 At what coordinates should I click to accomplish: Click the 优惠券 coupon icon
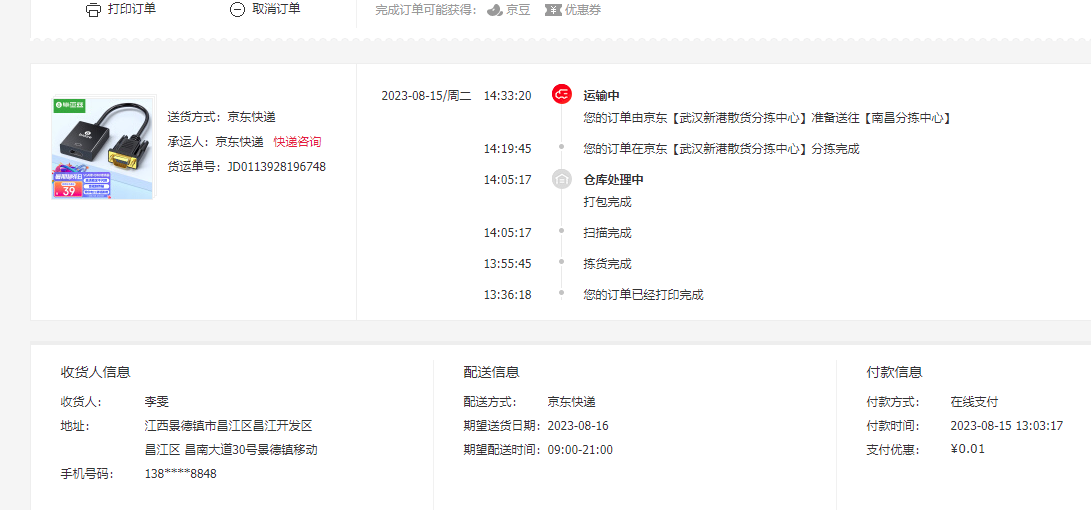click(x=553, y=10)
